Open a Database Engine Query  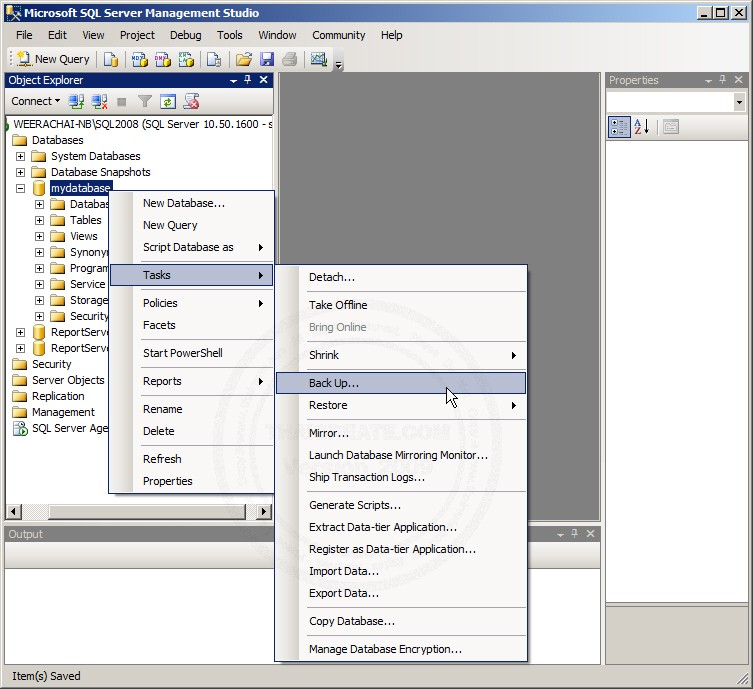click(111, 60)
